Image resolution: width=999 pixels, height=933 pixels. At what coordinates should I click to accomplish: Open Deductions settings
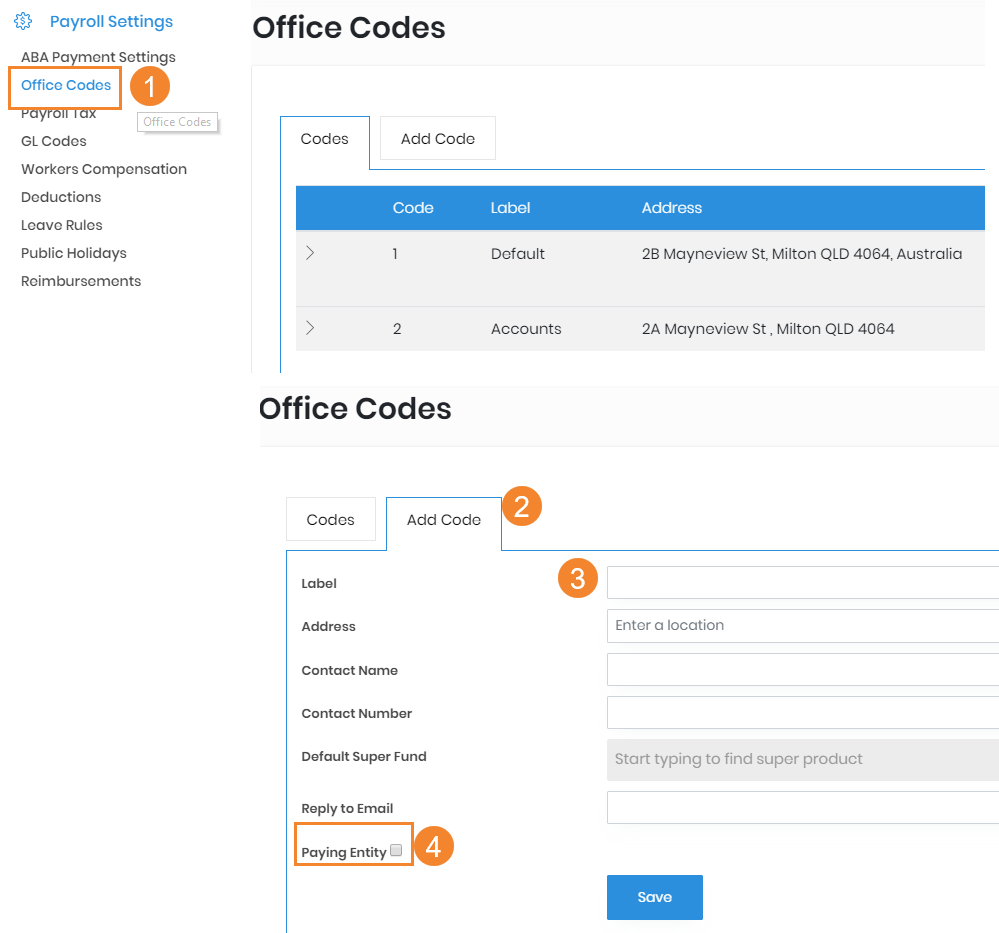tap(61, 197)
